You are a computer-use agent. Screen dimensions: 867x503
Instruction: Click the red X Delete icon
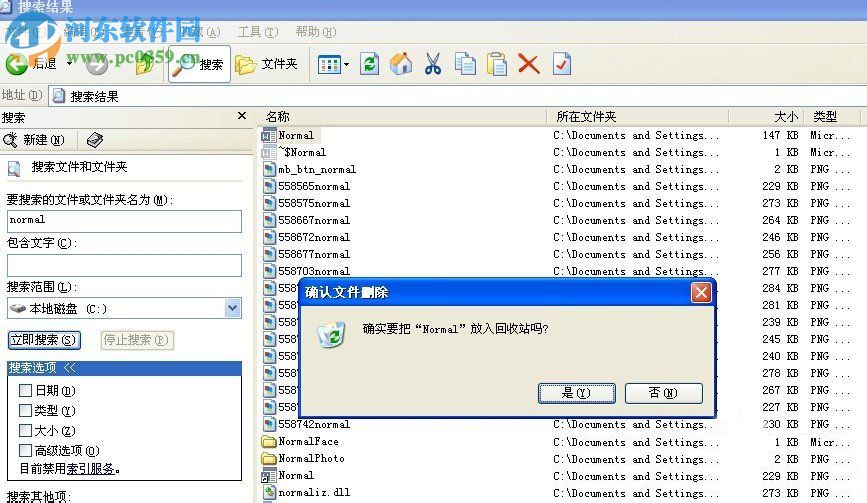coord(529,64)
